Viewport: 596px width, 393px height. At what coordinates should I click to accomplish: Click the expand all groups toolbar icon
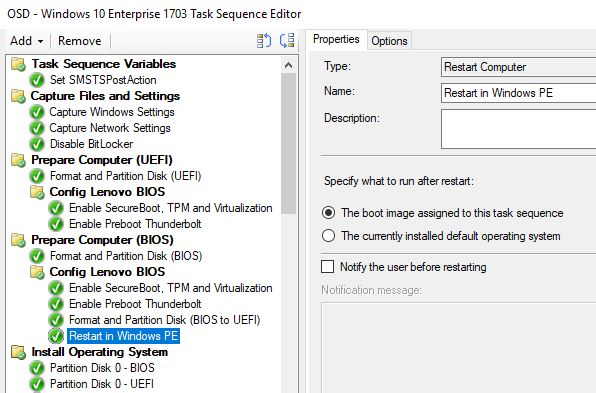coord(264,40)
